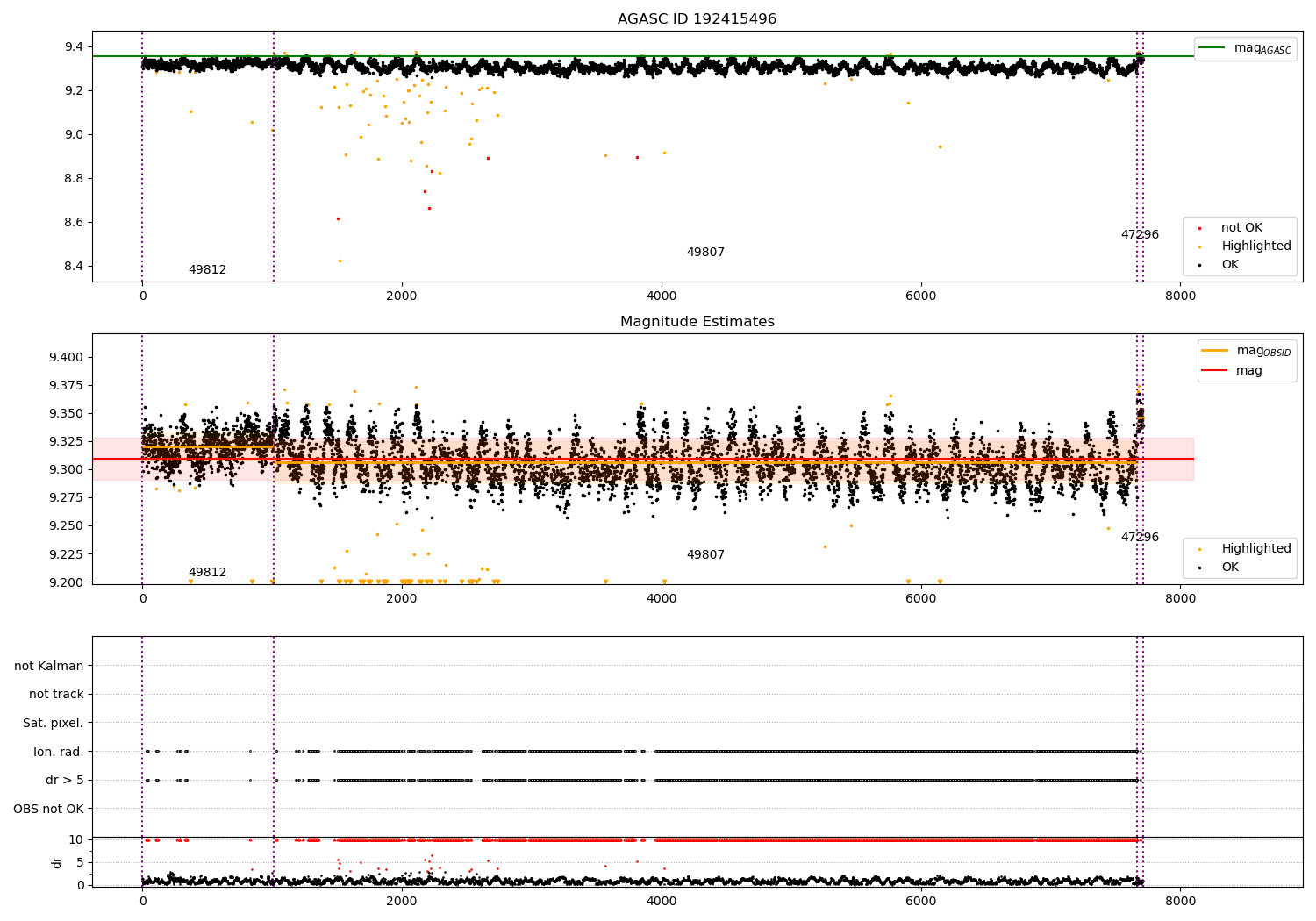Screen dimensions: 1316x921
Task: Click the 'not OK' legend entry in top plot
Action: coord(1241,228)
